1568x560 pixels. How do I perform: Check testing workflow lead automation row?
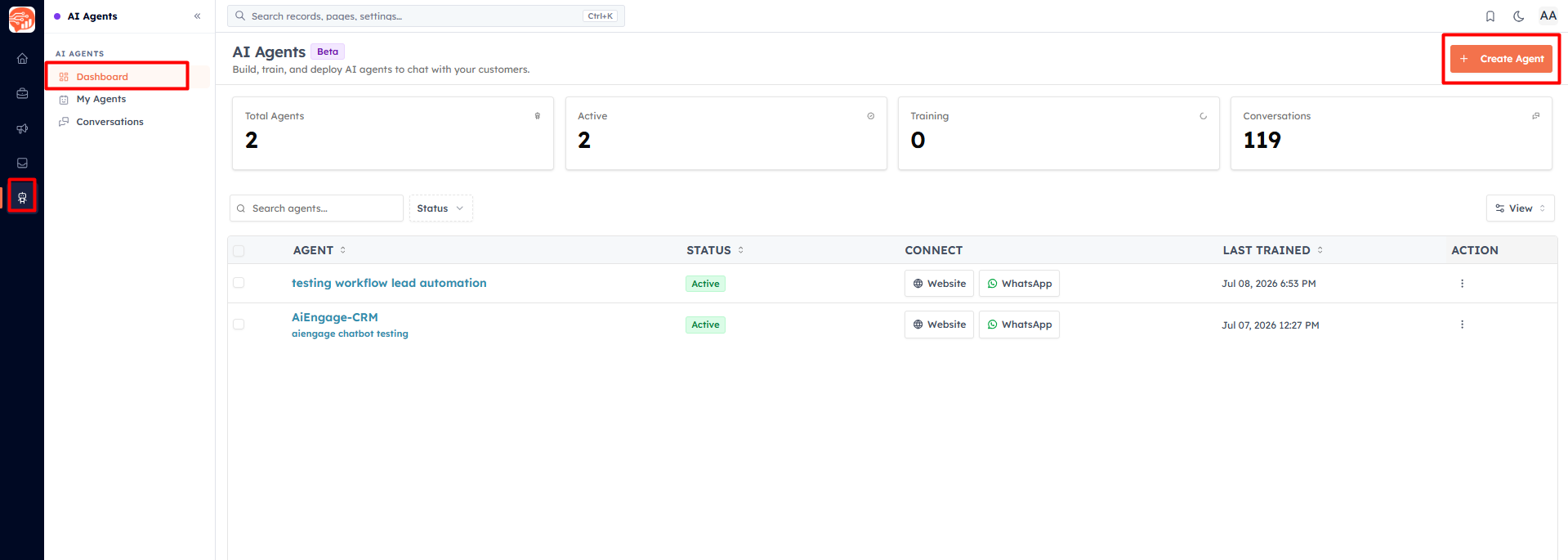[239, 283]
